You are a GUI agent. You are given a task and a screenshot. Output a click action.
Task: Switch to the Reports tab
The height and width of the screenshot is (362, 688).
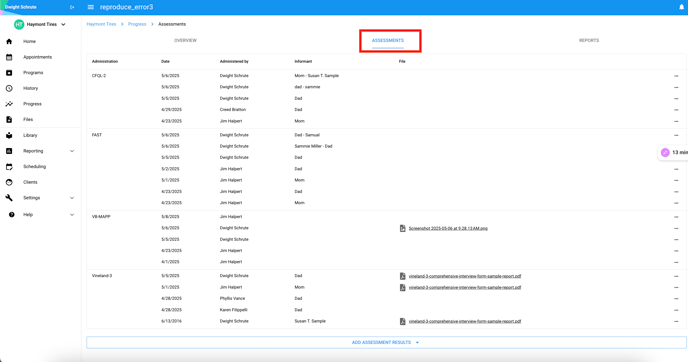pos(589,40)
